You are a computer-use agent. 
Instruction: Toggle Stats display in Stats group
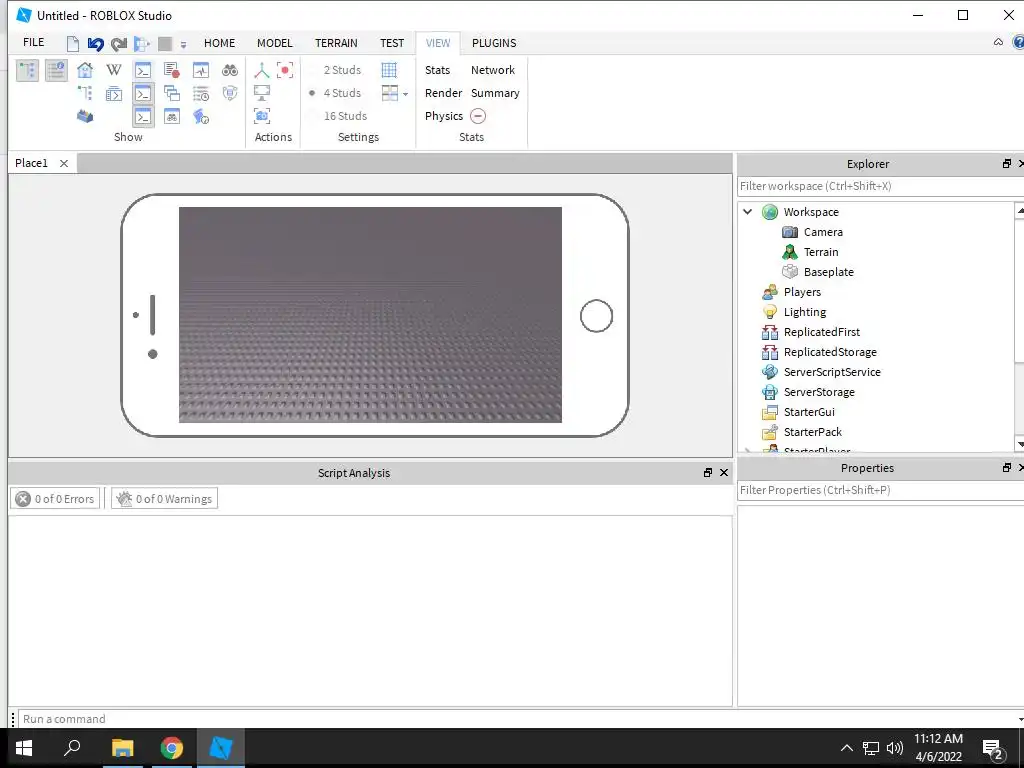(438, 70)
